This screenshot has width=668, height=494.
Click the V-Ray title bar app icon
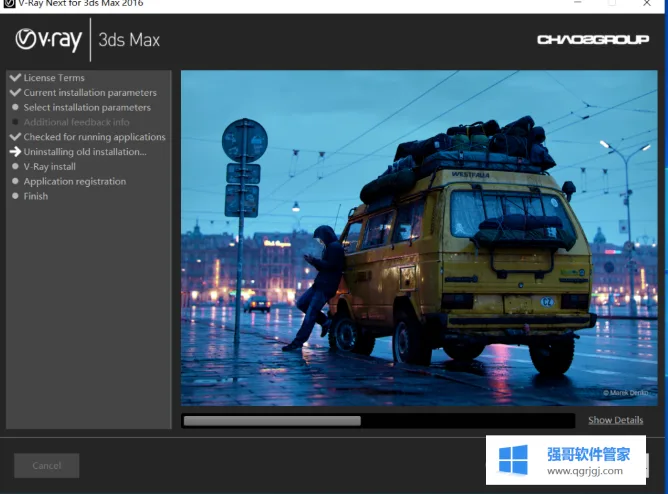[x=9, y=3]
